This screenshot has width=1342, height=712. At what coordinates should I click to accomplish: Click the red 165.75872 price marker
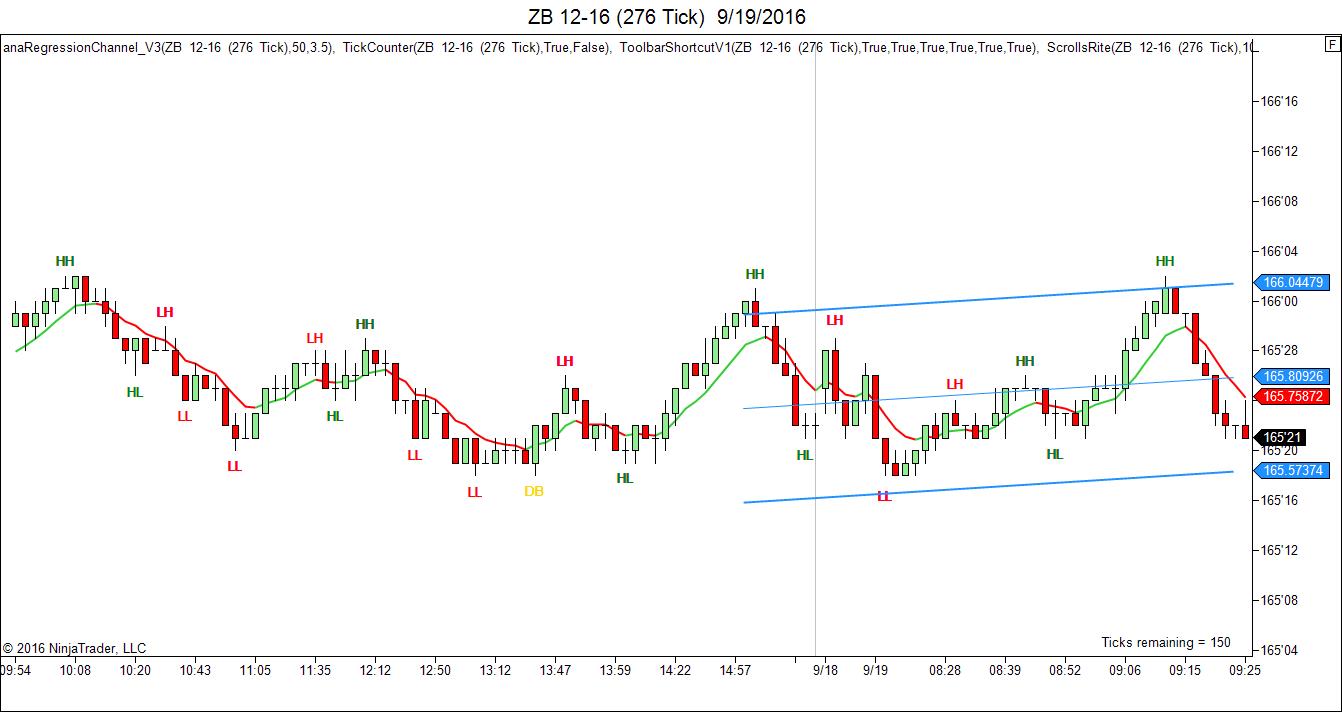click(1292, 396)
